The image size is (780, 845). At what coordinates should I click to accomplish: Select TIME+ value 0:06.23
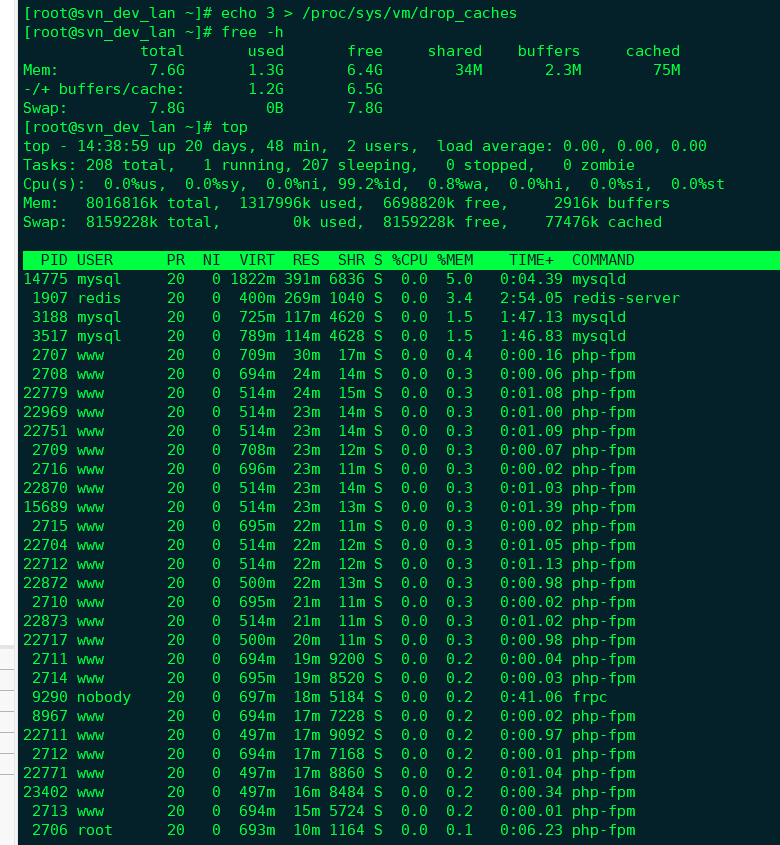point(531,830)
